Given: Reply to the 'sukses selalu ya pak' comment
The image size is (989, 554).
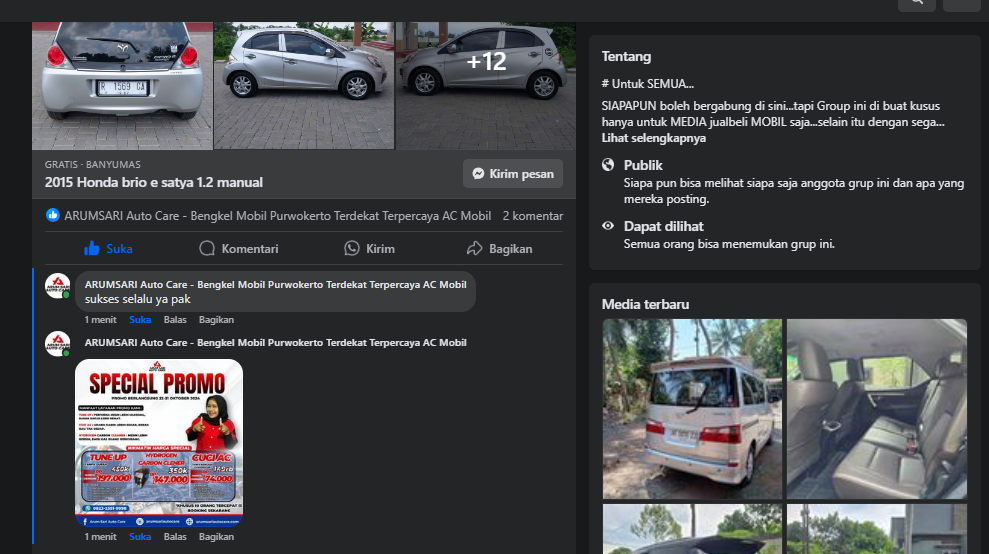Looking at the screenshot, I should click(175, 320).
